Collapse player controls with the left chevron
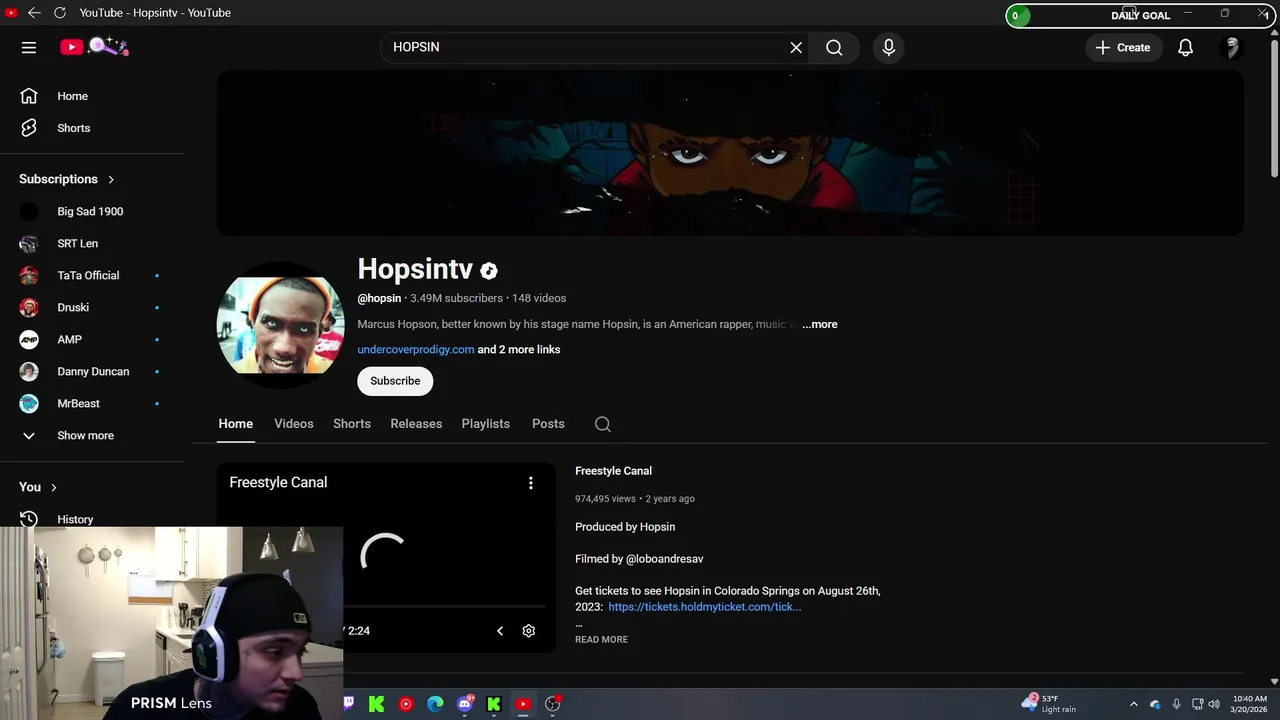The height and width of the screenshot is (720, 1280). click(x=500, y=631)
